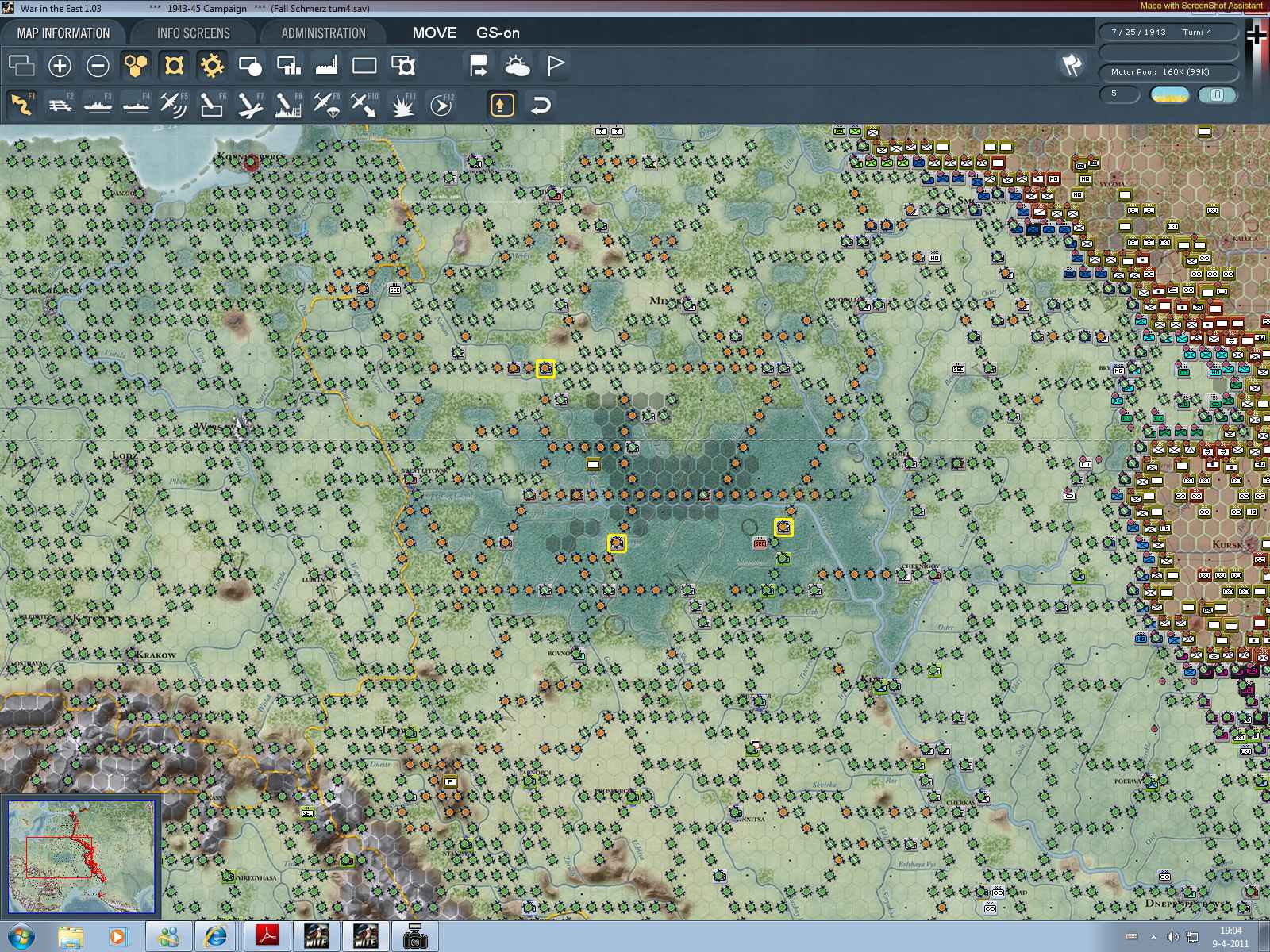Select the red SEC unit in marshes
Image resolution: width=1270 pixels, height=952 pixels.
[760, 543]
